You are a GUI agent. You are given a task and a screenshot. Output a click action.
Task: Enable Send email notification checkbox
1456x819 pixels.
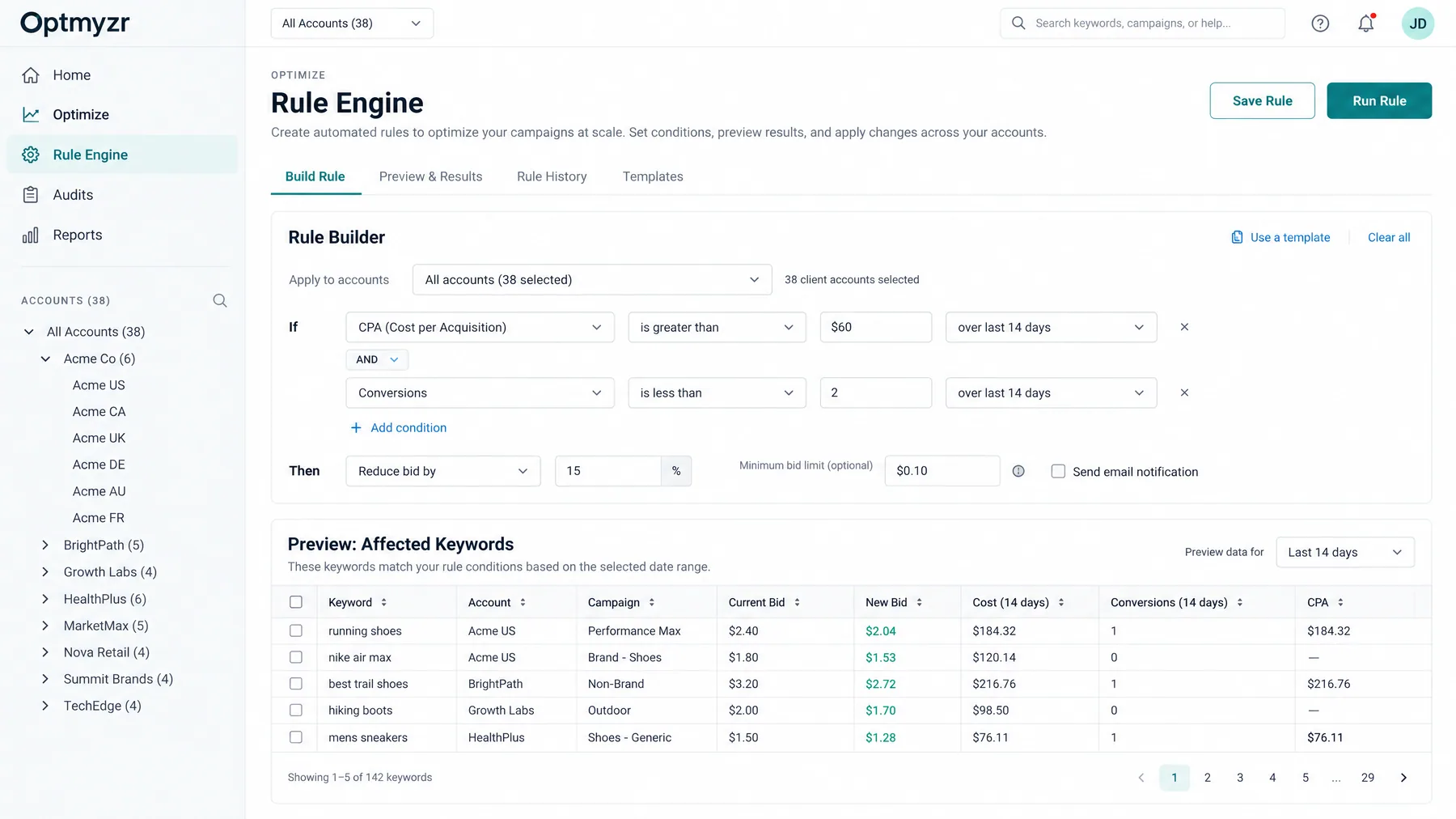(1058, 471)
